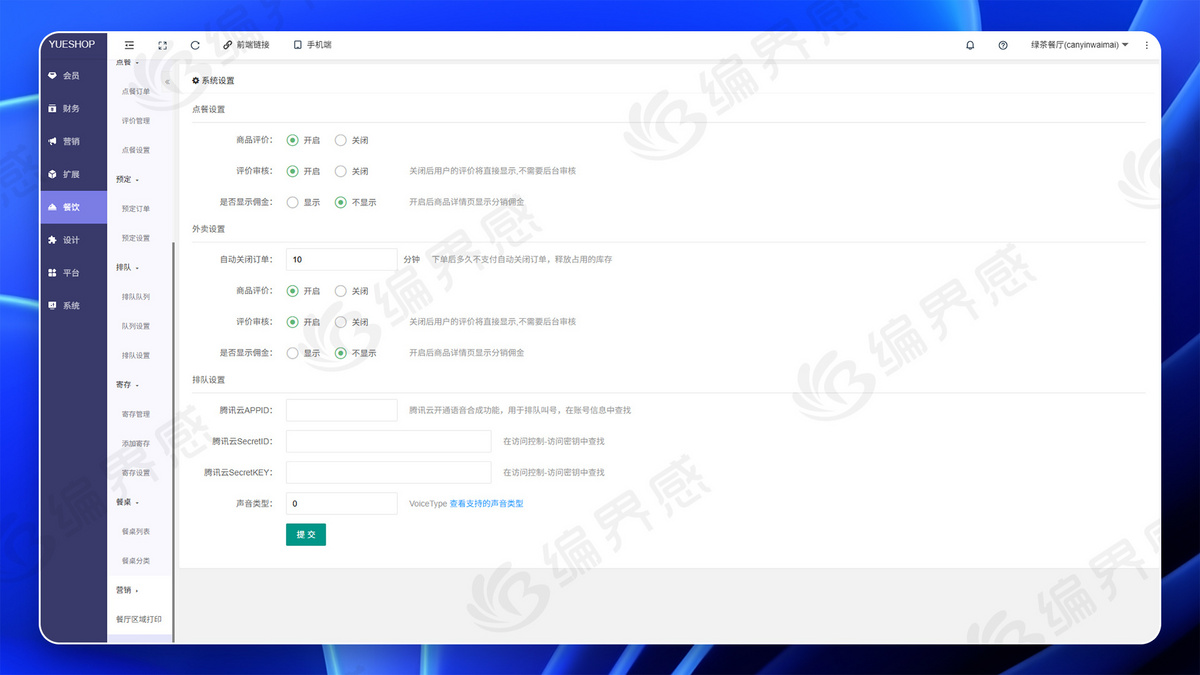Open the vertical three-dot more menu

pos(1146,45)
